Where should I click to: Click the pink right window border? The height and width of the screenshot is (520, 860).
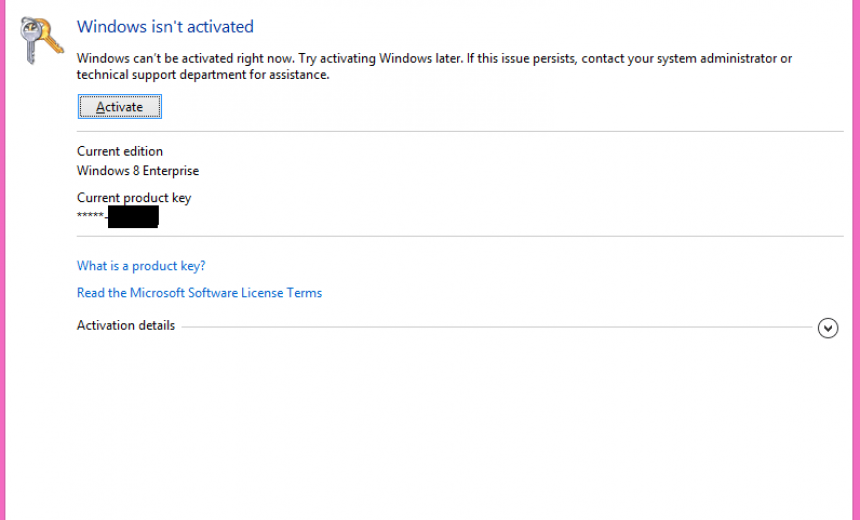pos(857,260)
